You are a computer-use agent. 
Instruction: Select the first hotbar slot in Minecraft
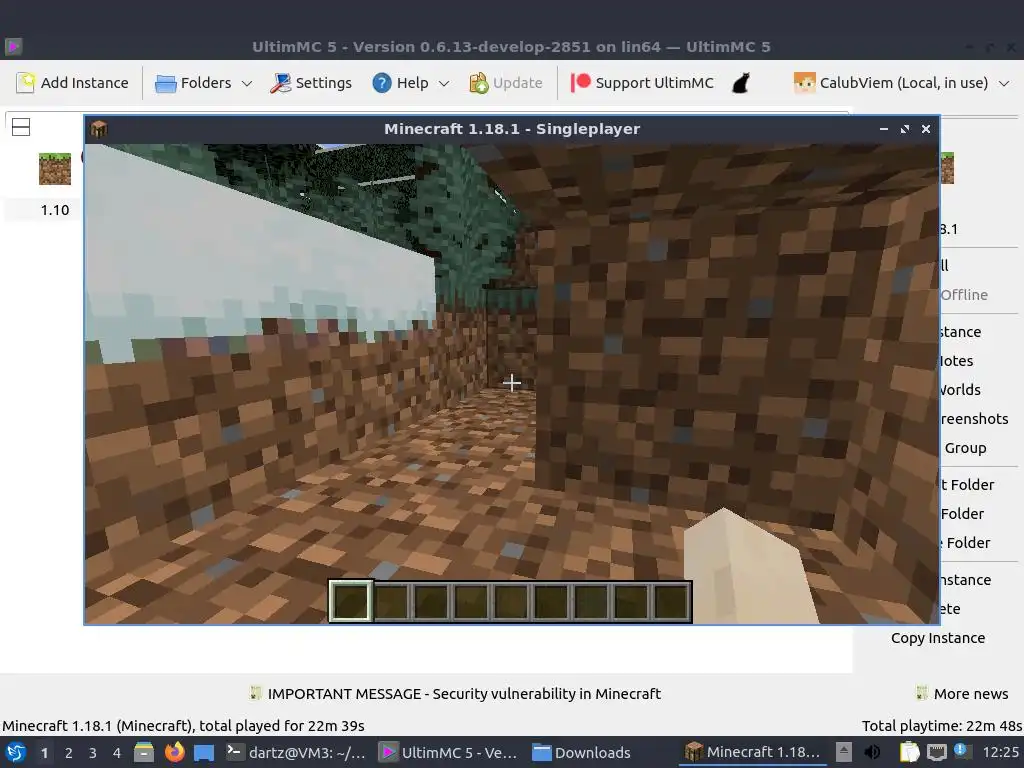(351, 601)
